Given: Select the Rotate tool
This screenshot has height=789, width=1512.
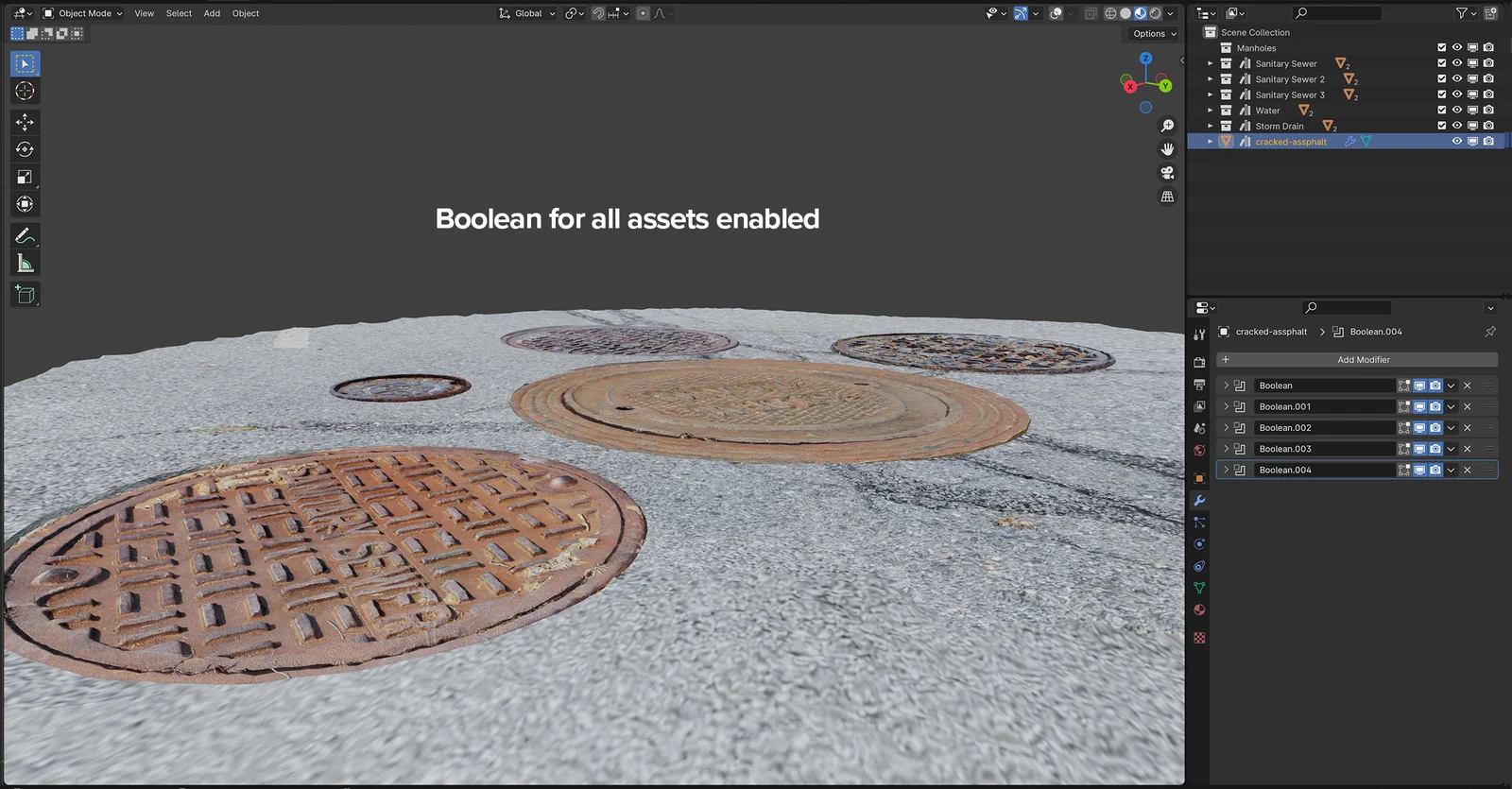Looking at the screenshot, I should click(25, 149).
